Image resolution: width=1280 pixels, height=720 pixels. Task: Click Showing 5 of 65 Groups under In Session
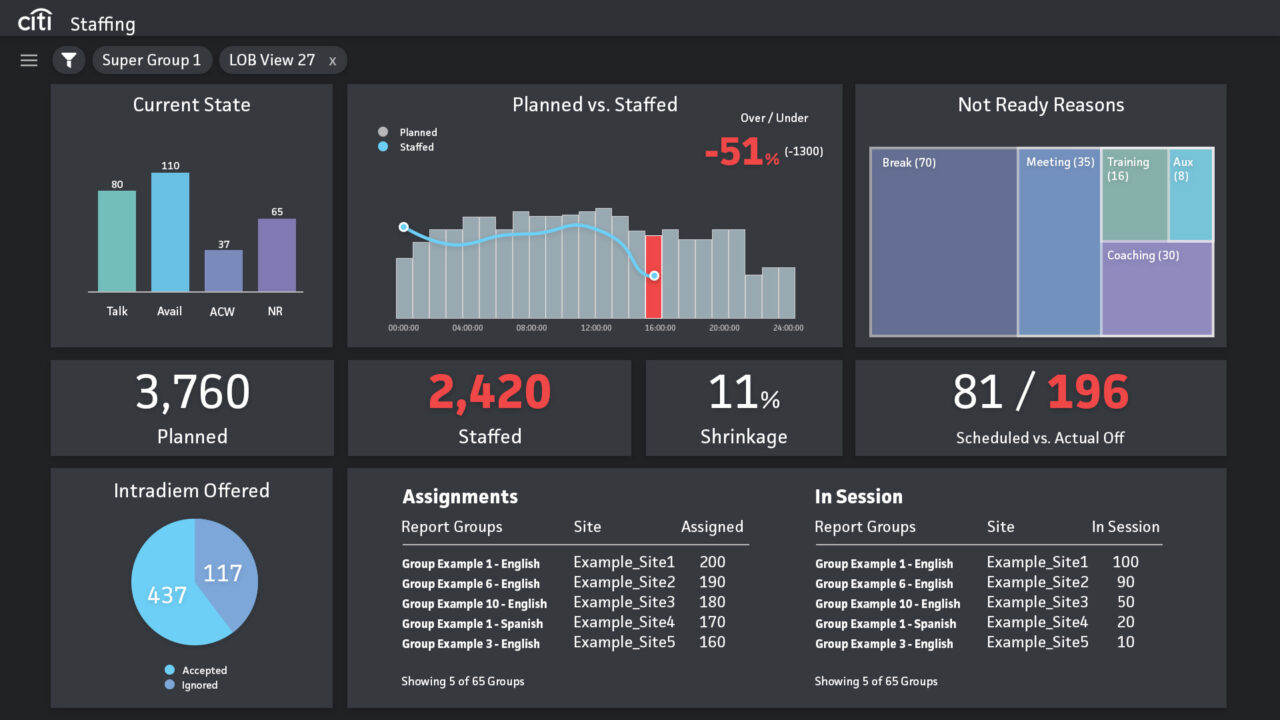876,681
